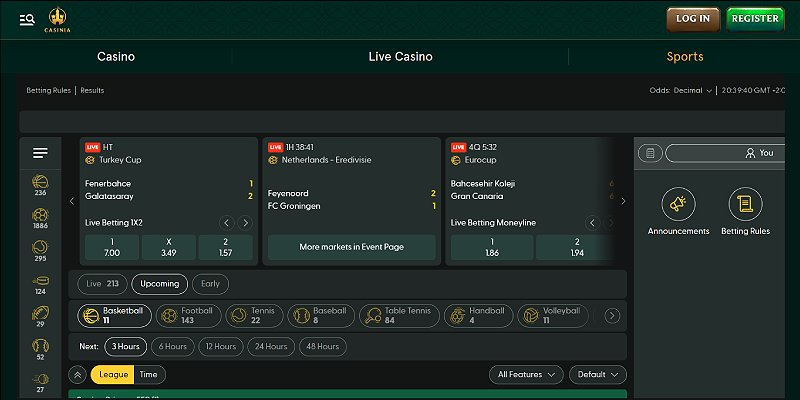Click the Casinia crown logo
Viewport: 800px width, 400px height.
tap(57, 20)
